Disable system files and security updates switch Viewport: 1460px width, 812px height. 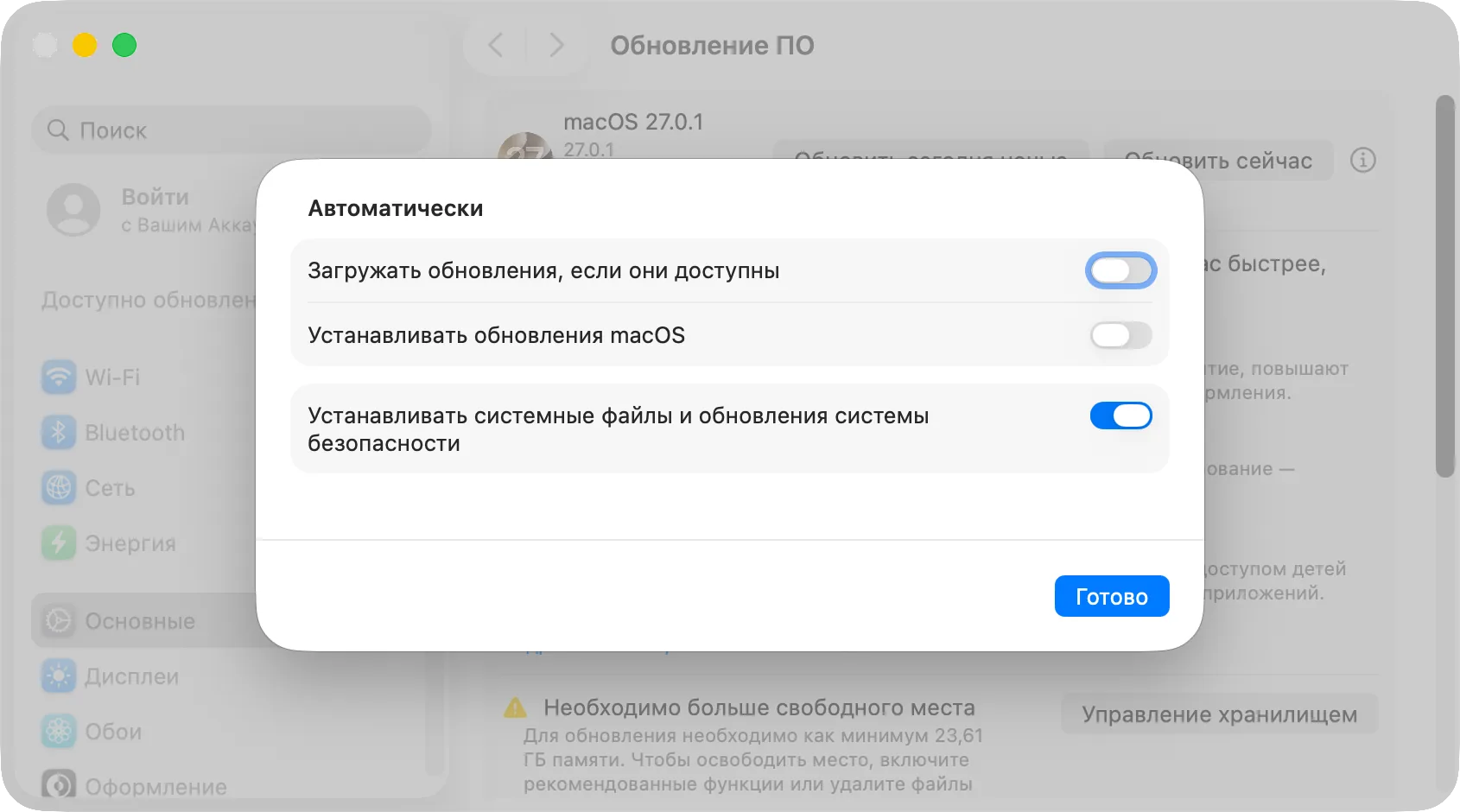(x=1120, y=416)
